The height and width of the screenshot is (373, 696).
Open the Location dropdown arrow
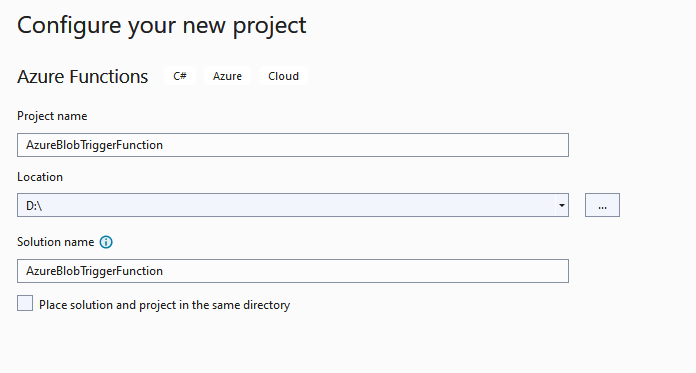click(x=562, y=205)
